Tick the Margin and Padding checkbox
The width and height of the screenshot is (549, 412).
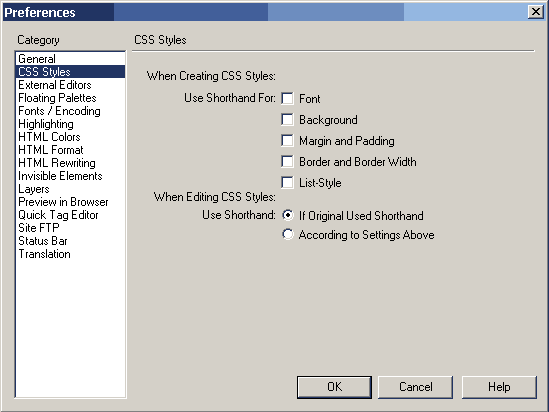click(x=287, y=141)
